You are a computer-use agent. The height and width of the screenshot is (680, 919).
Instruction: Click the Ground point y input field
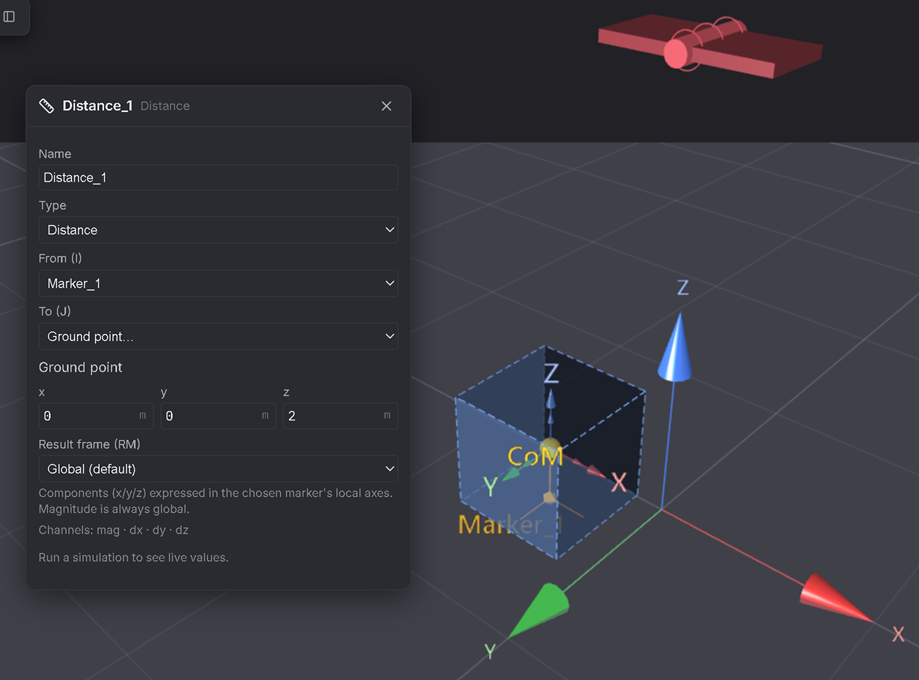pos(218,416)
